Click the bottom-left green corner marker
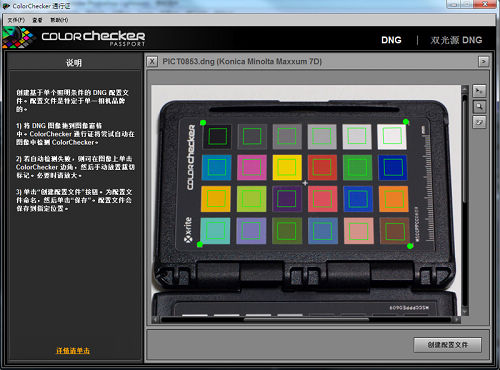The image size is (500, 370). (200, 245)
